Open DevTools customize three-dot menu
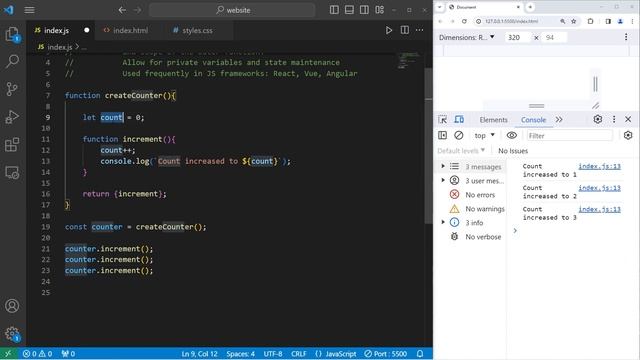This screenshot has width=640, height=360. [614, 119]
